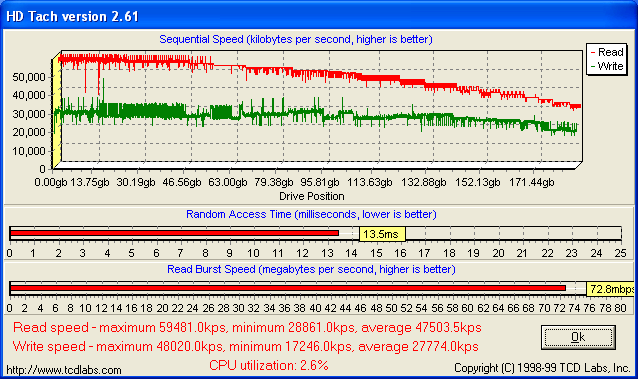Click the 13.5ms access time label
The height and width of the screenshot is (384, 638).
pos(382,234)
